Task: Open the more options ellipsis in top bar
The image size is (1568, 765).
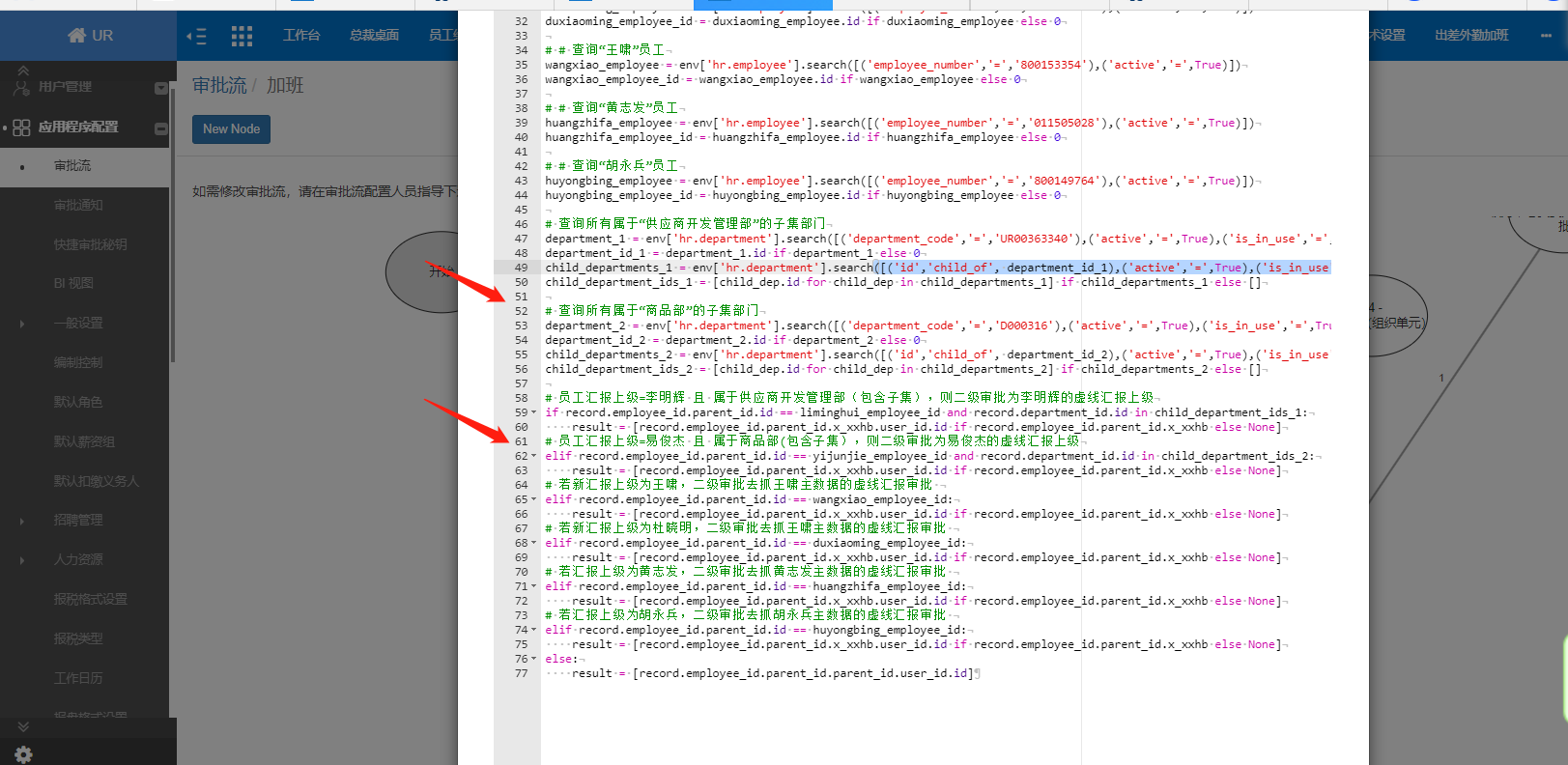Action: [x=1546, y=36]
